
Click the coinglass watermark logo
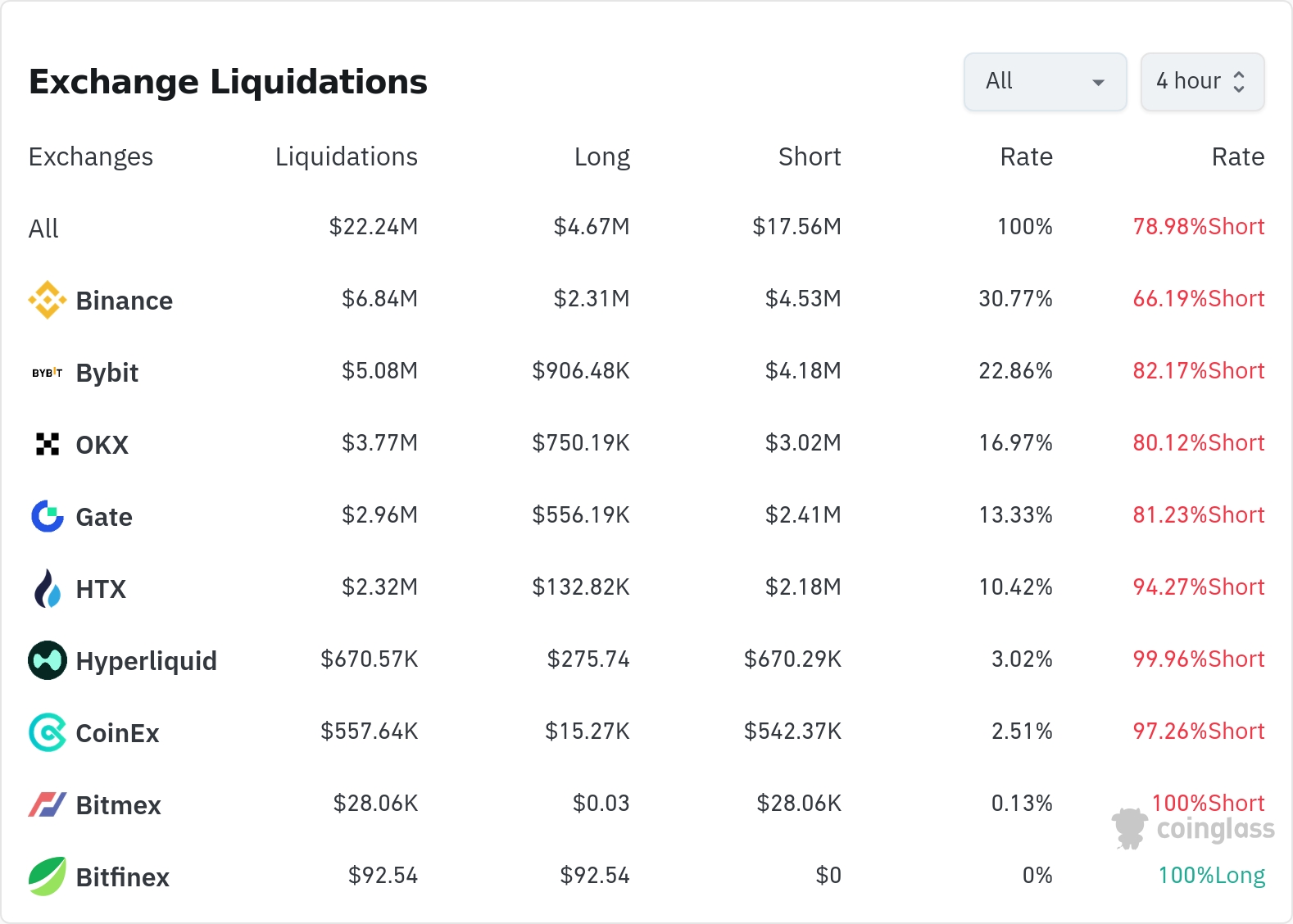1193,828
